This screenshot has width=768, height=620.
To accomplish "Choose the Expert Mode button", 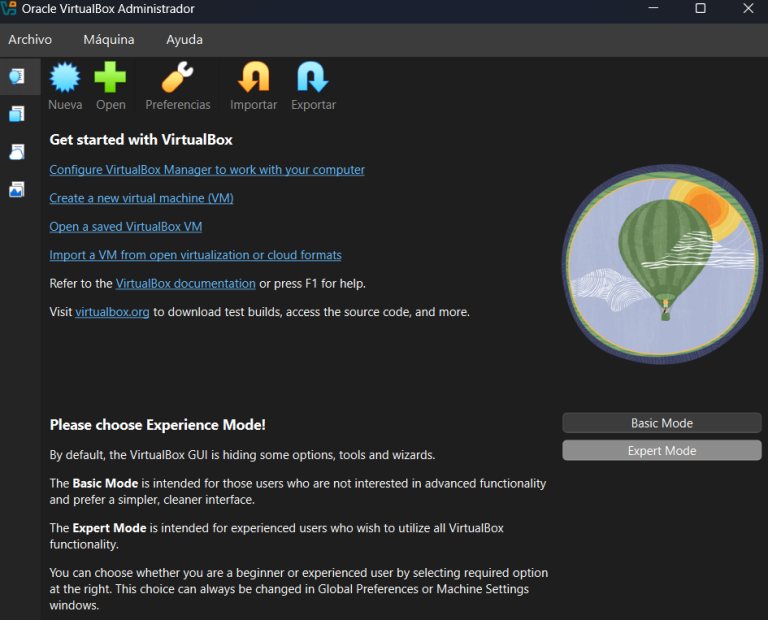I will tap(661, 451).
